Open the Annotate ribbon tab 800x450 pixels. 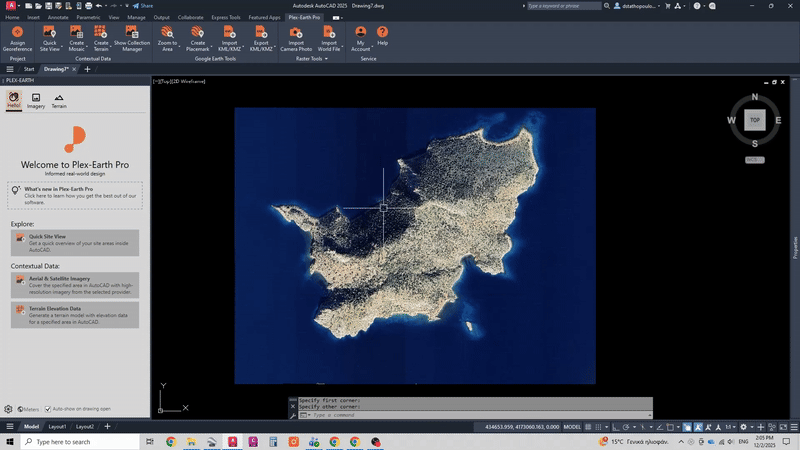click(58, 17)
